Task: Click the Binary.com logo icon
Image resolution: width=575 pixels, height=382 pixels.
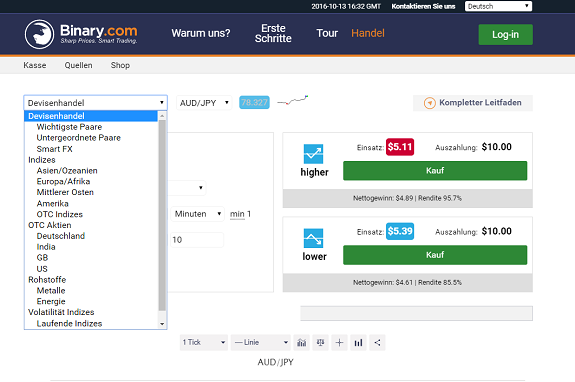Action: (x=39, y=34)
